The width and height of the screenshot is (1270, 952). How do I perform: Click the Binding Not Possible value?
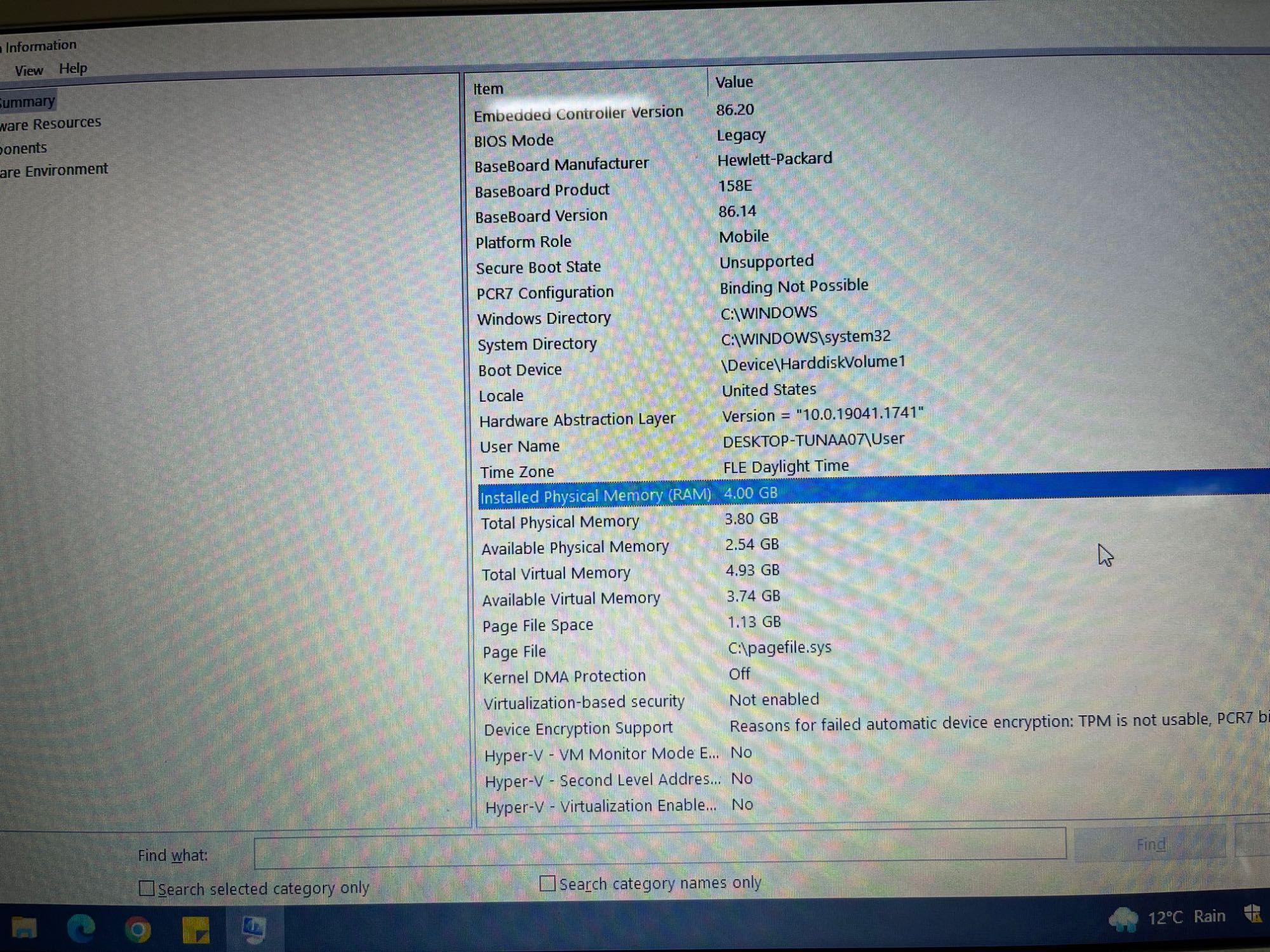pyautogui.click(x=794, y=287)
